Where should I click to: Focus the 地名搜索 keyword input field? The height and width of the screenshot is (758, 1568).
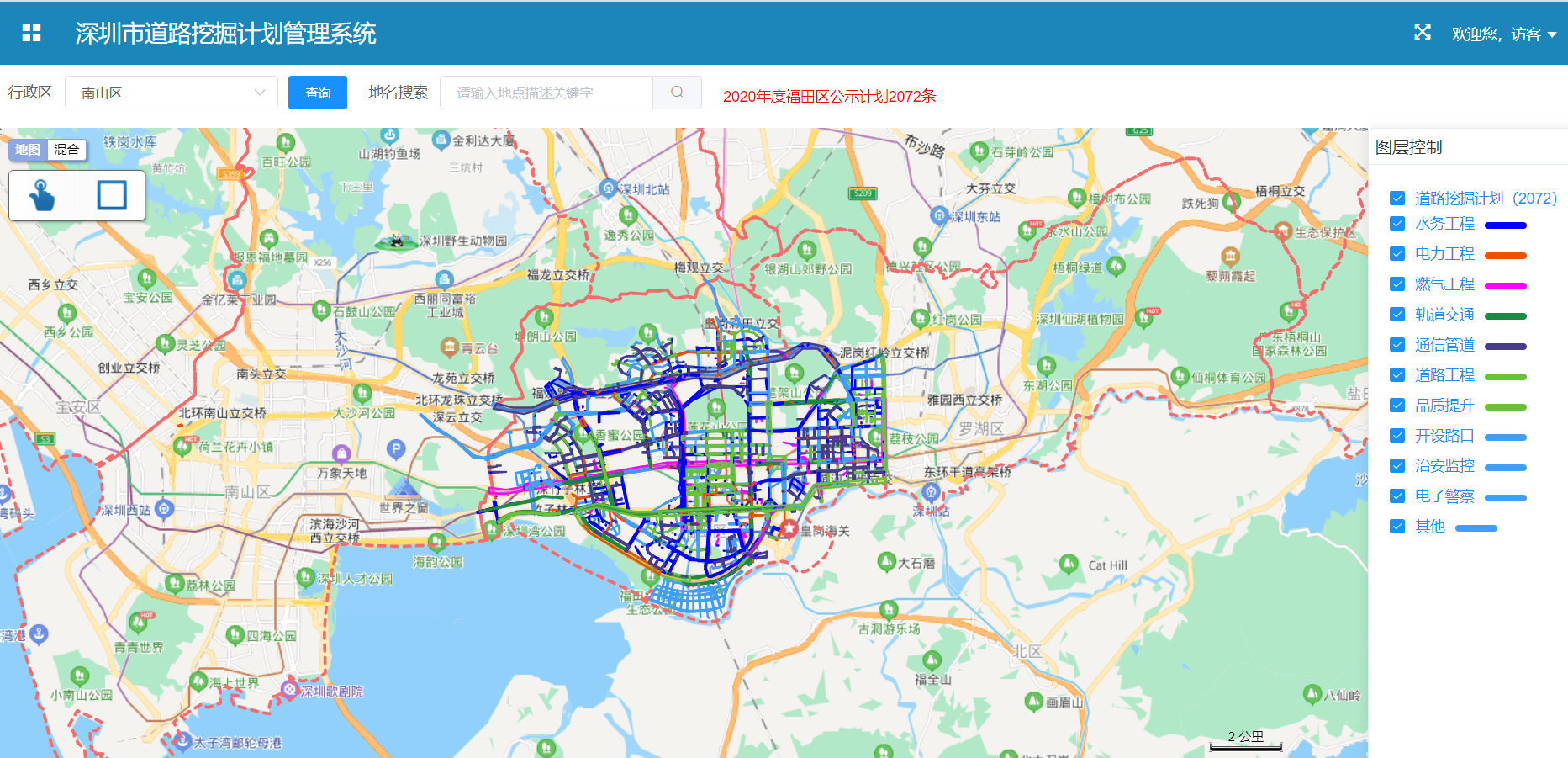click(546, 93)
